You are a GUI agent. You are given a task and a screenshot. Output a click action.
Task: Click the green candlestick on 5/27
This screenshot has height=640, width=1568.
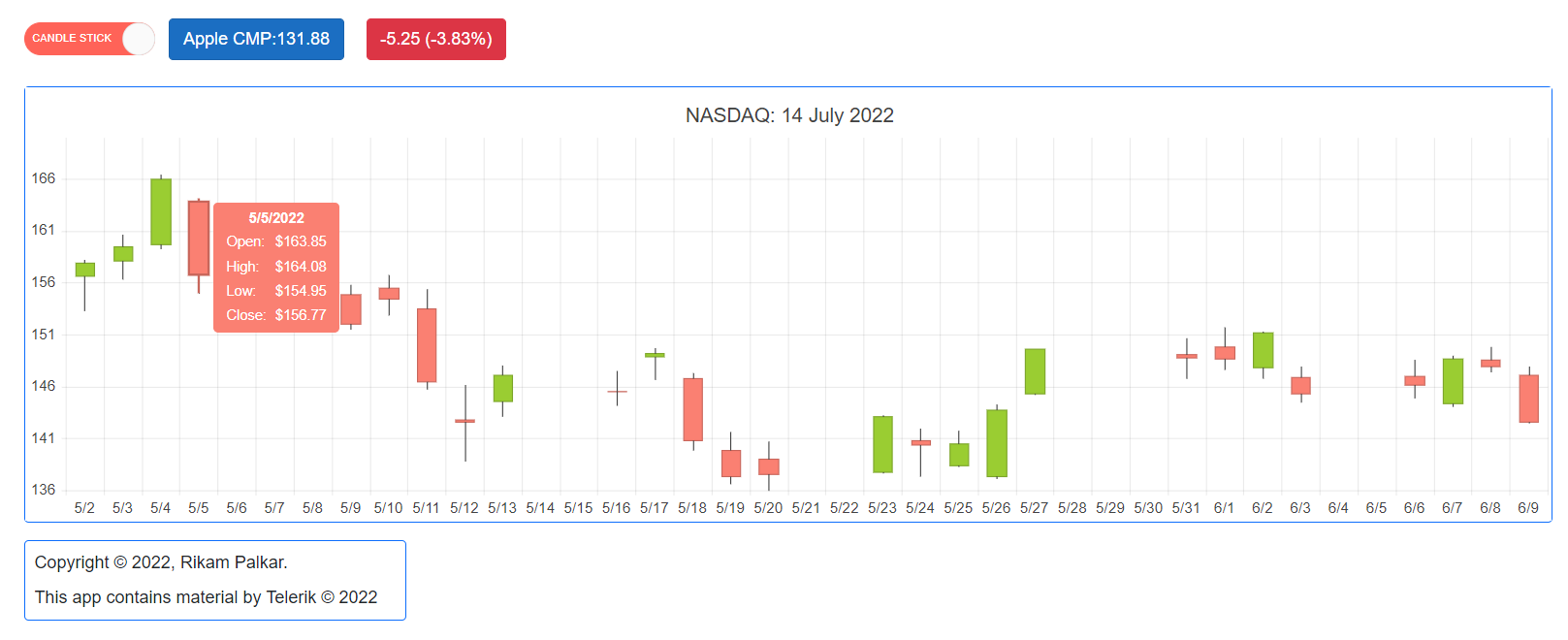tap(1035, 371)
